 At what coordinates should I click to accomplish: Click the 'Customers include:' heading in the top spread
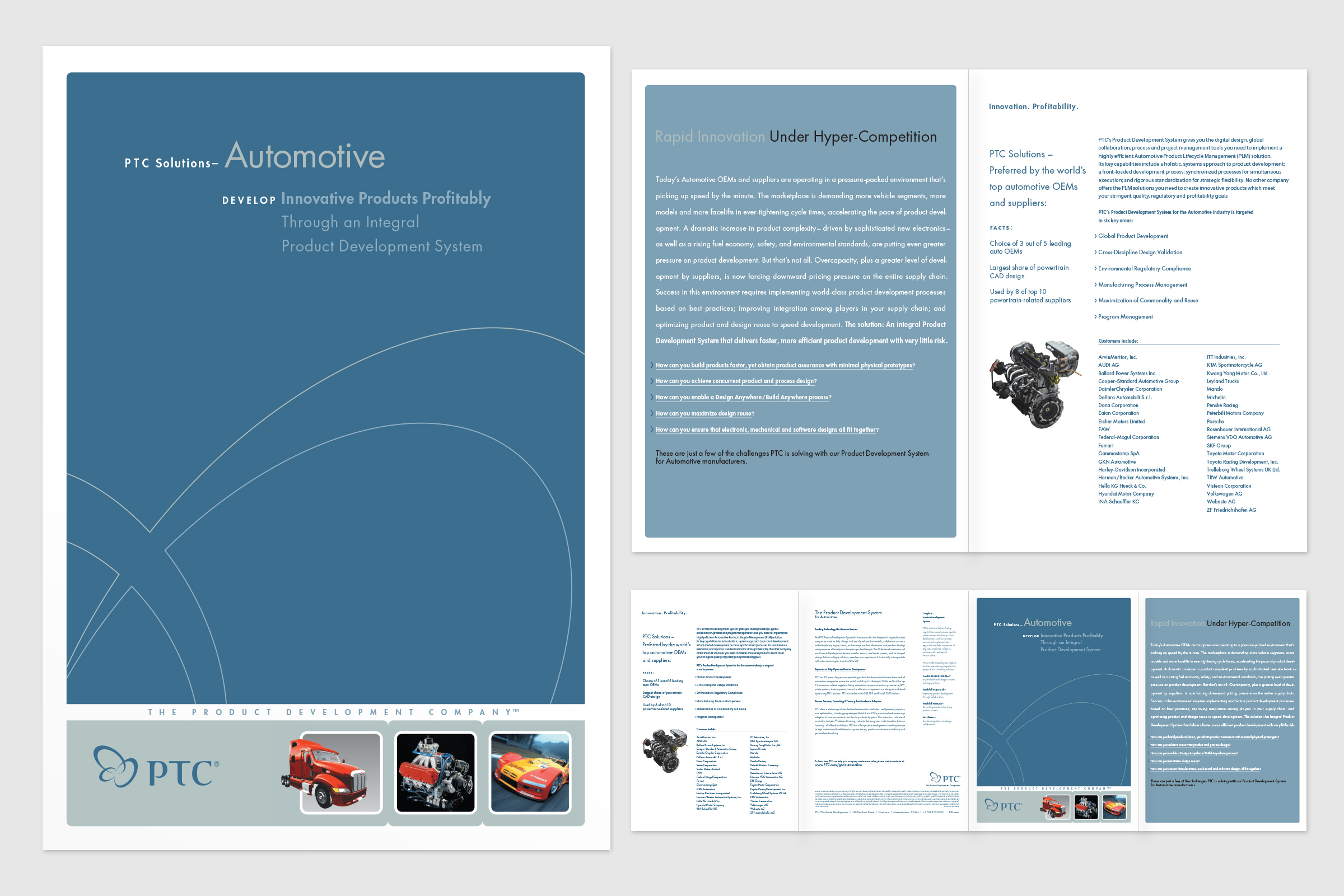(x=1118, y=341)
